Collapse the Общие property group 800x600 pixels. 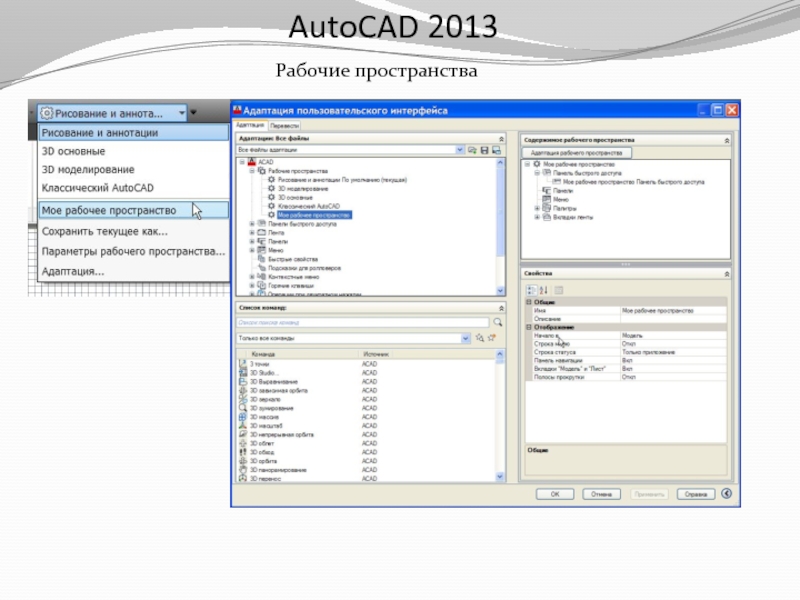tap(529, 302)
